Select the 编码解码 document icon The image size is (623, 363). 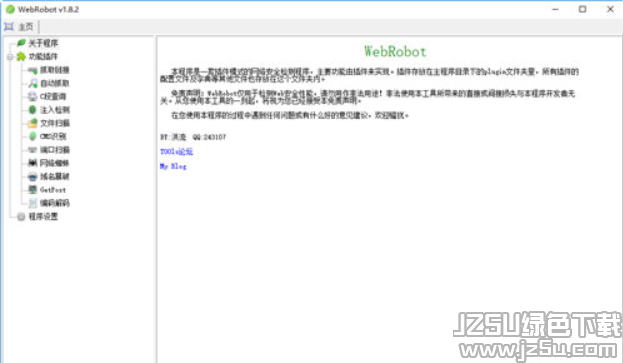pos(33,203)
